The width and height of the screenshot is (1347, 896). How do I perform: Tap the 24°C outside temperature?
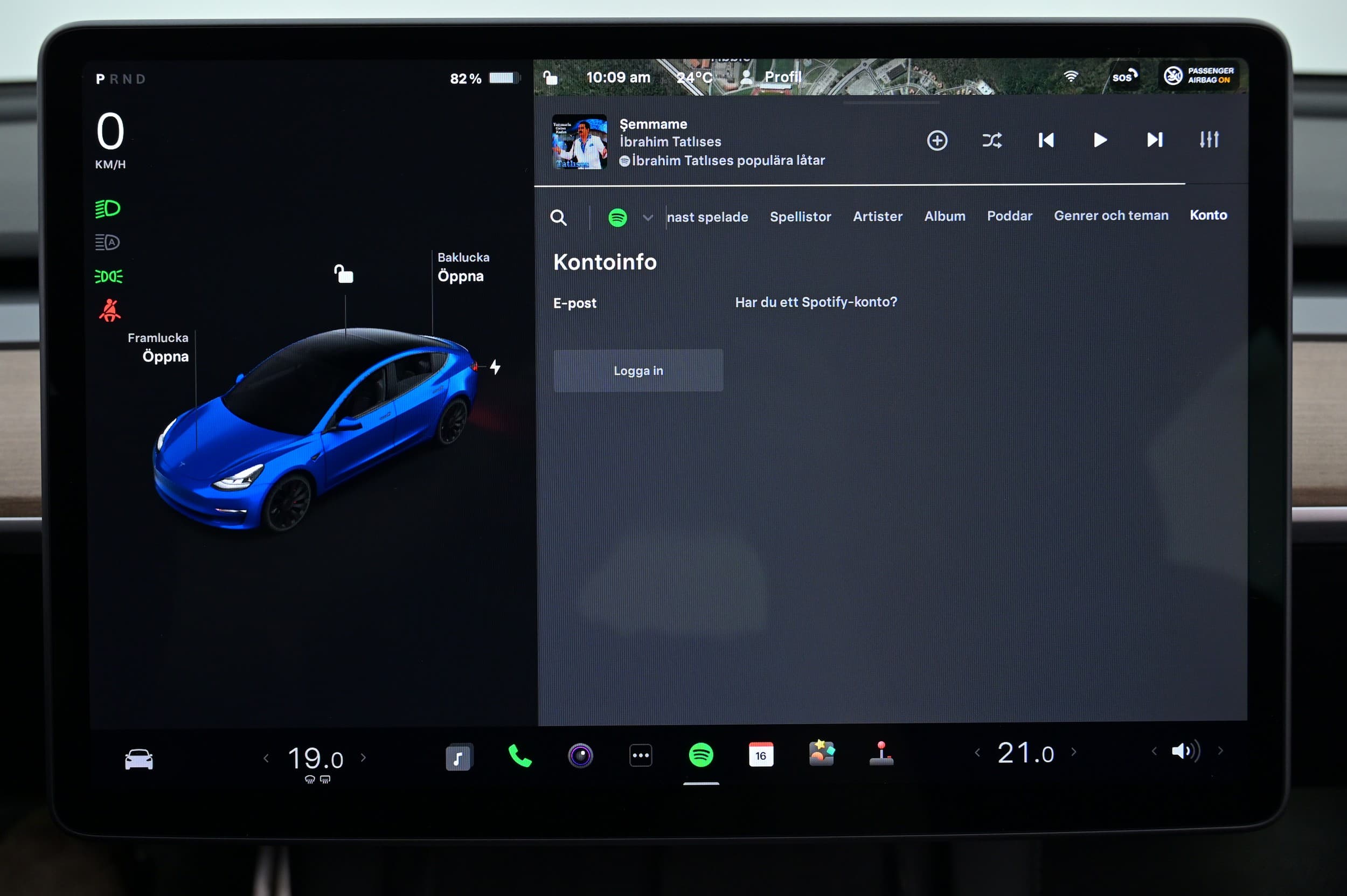pos(694,77)
